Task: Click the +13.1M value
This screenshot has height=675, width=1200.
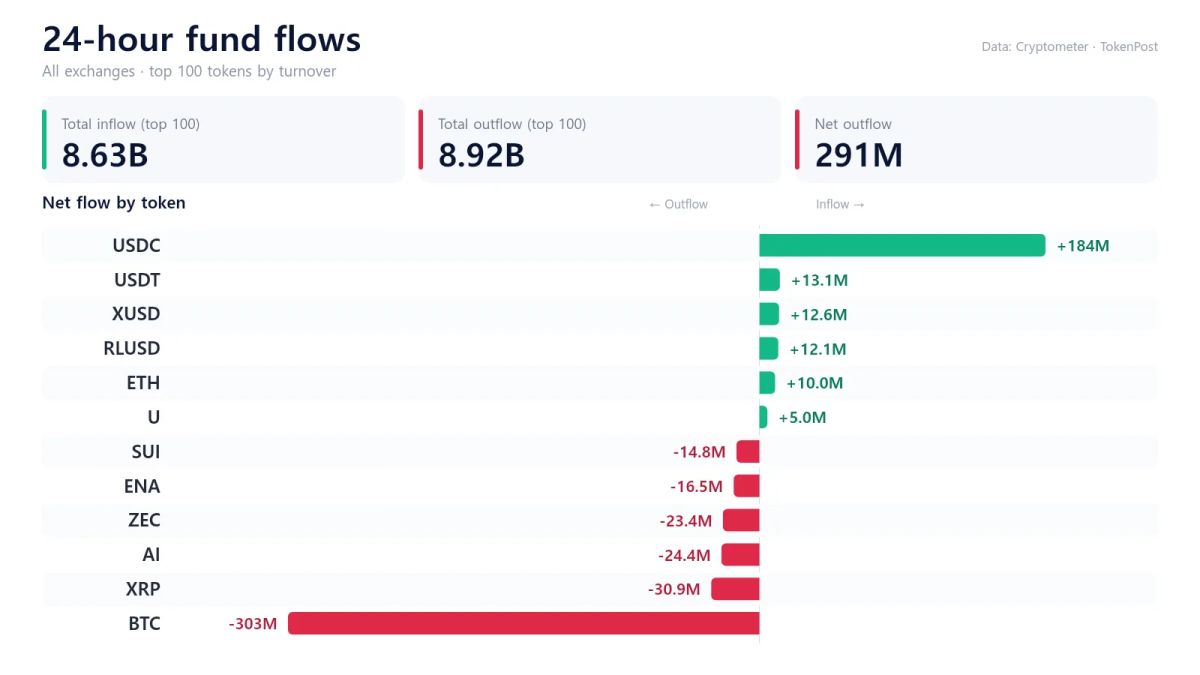Action: tap(819, 281)
